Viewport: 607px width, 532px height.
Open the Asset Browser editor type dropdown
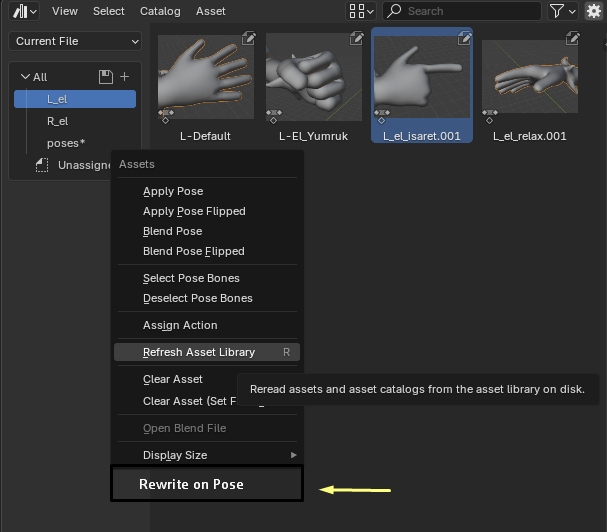[25, 11]
